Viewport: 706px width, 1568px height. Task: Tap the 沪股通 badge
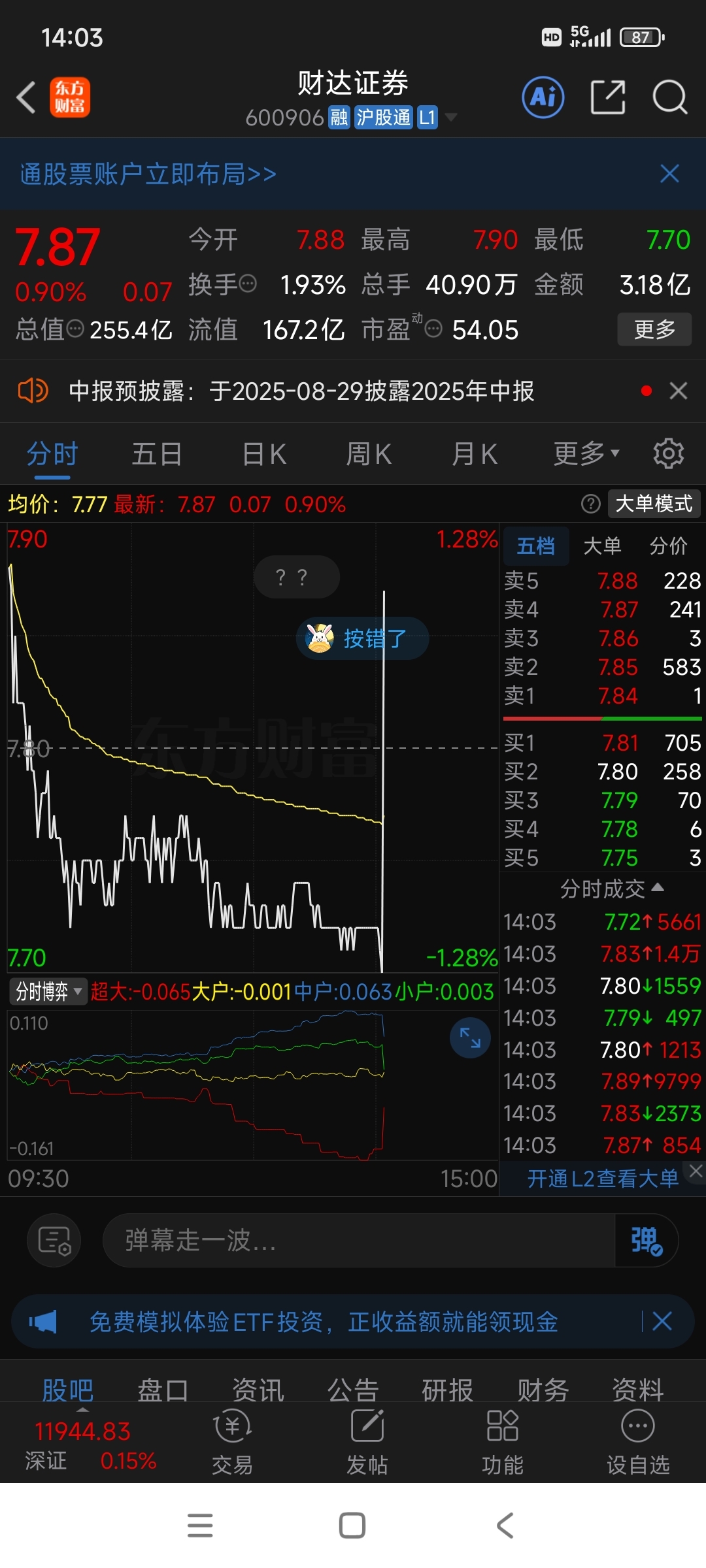pos(383,118)
